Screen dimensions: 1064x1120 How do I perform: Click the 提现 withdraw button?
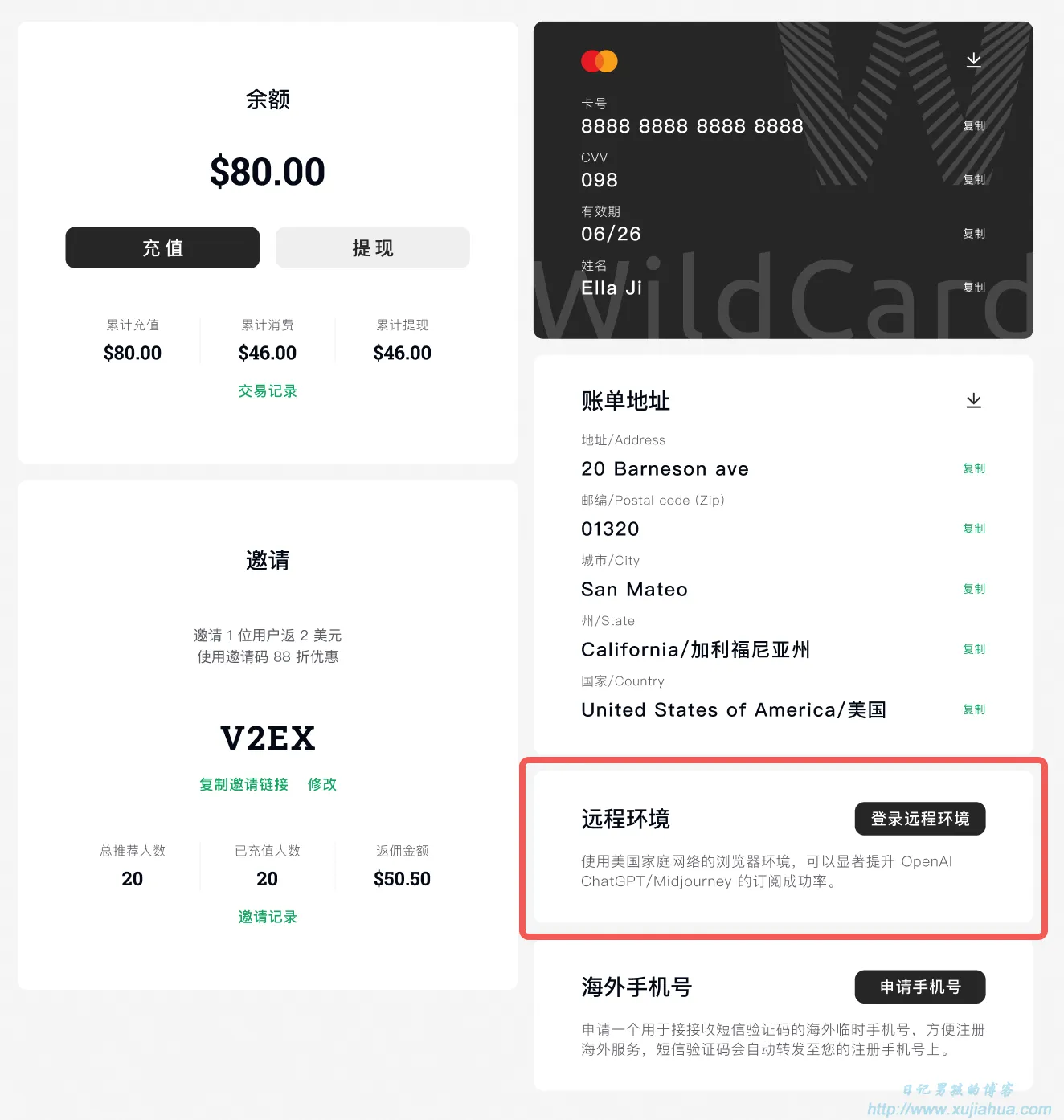[x=373, y=247]
